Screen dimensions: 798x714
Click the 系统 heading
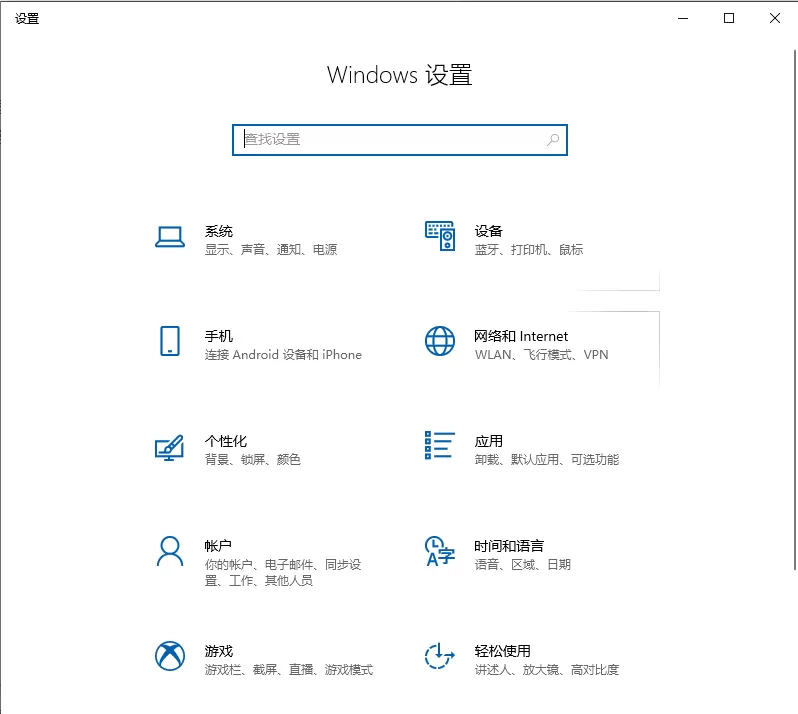coord(219,232)
